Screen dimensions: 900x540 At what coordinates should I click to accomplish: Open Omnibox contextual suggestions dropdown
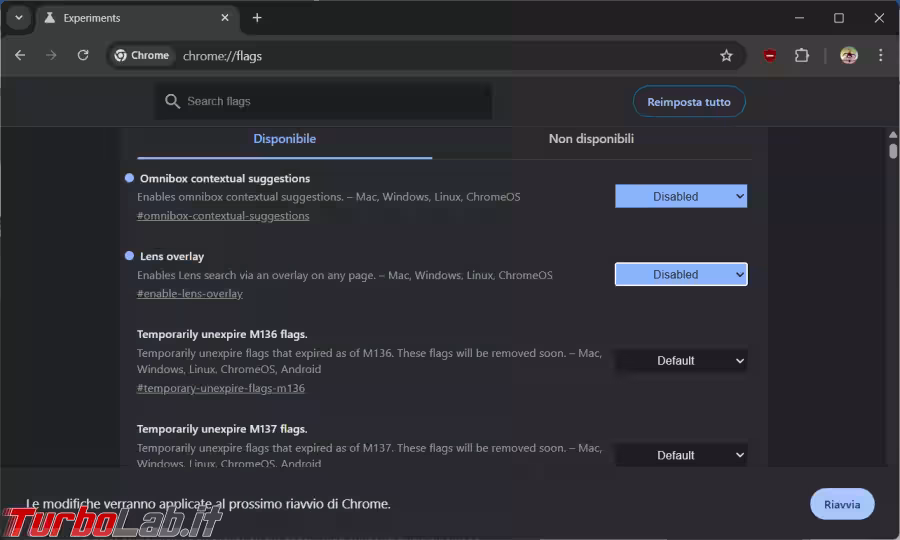coord(680,197)
